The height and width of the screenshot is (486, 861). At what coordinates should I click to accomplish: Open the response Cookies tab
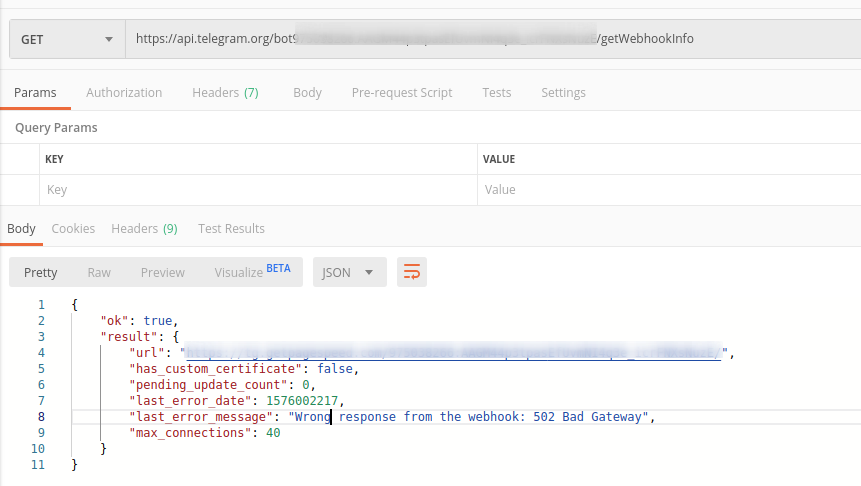[x=73, y=228]
